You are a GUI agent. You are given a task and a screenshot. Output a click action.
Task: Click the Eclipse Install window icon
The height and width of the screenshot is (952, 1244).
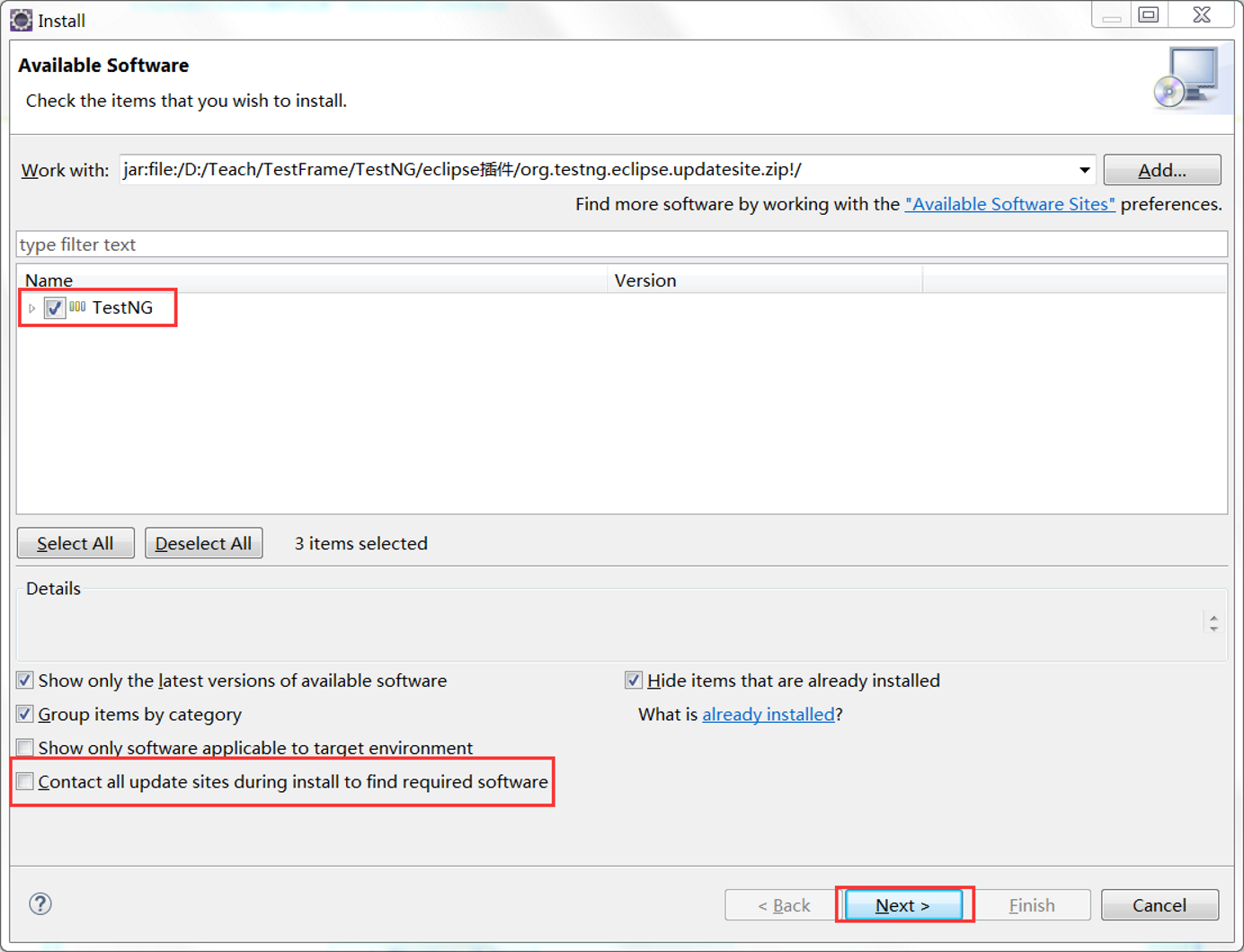21,20
